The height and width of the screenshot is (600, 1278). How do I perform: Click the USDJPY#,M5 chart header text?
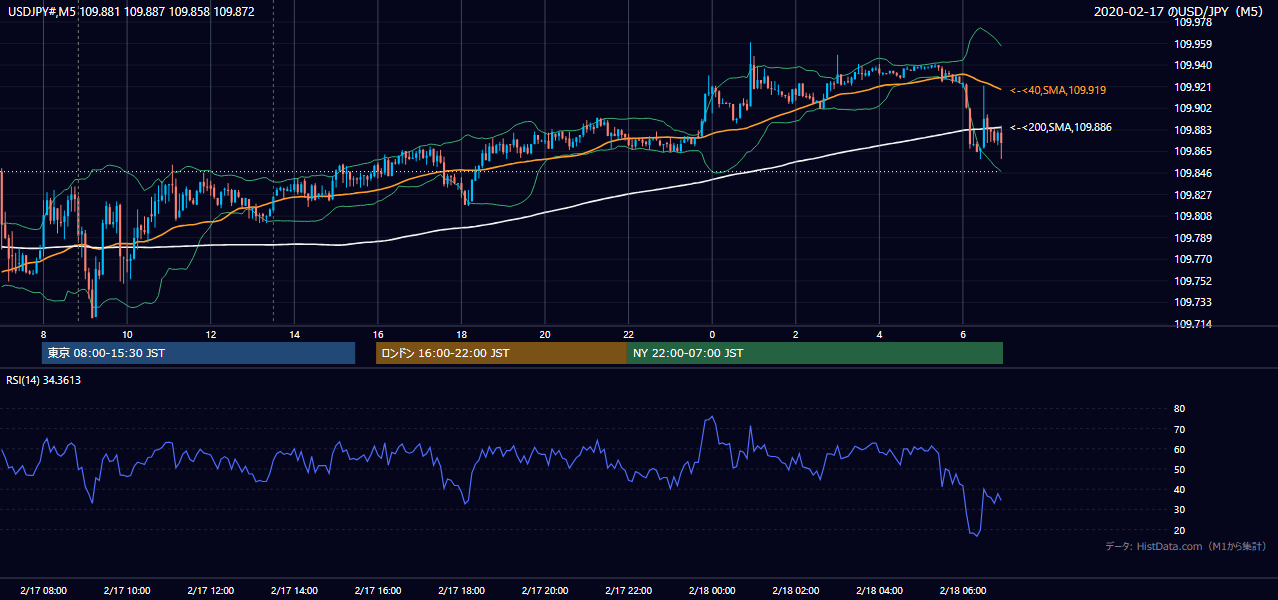tap(130, 12)
